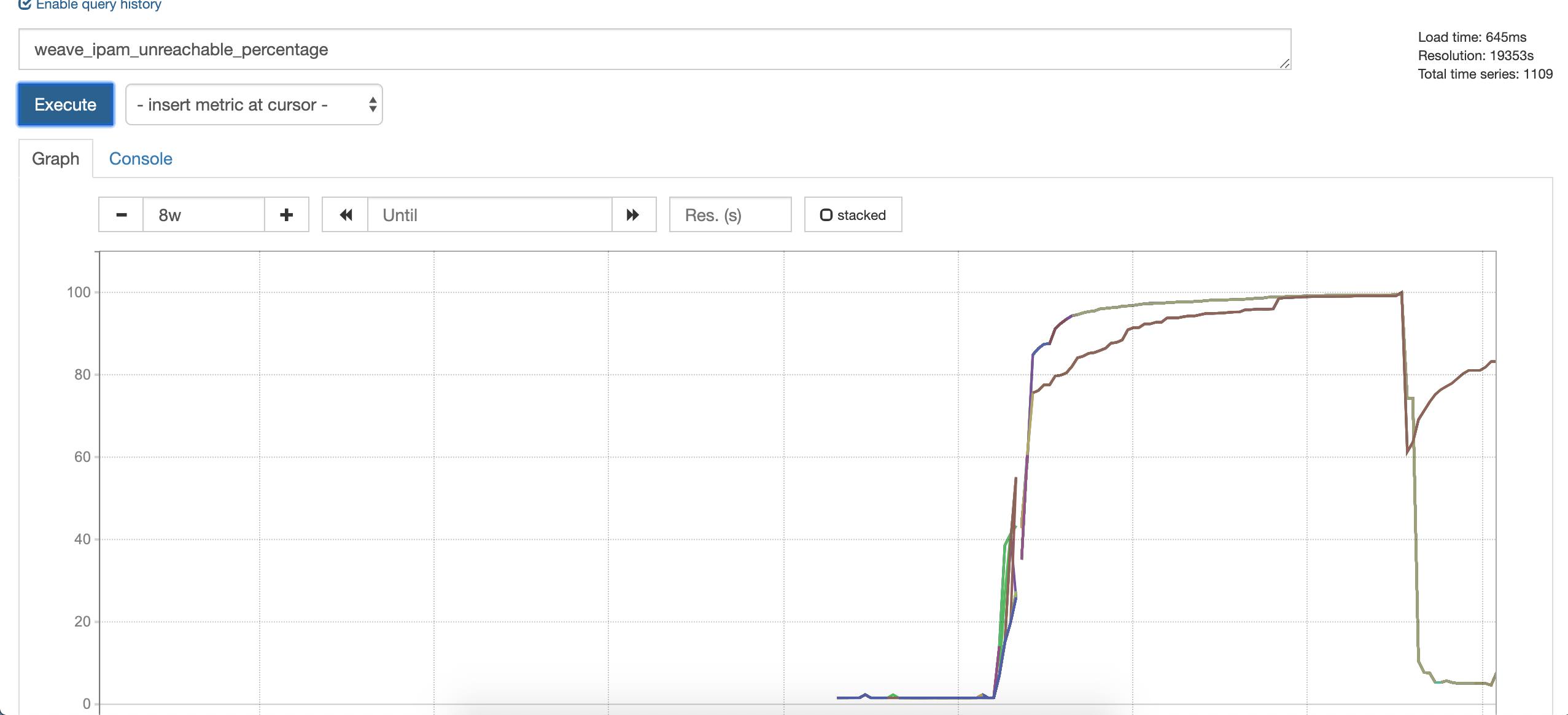This screenshot has height=715, width=1568.
Task: Click the resize grip on the query textarea
Action: 1286,64
